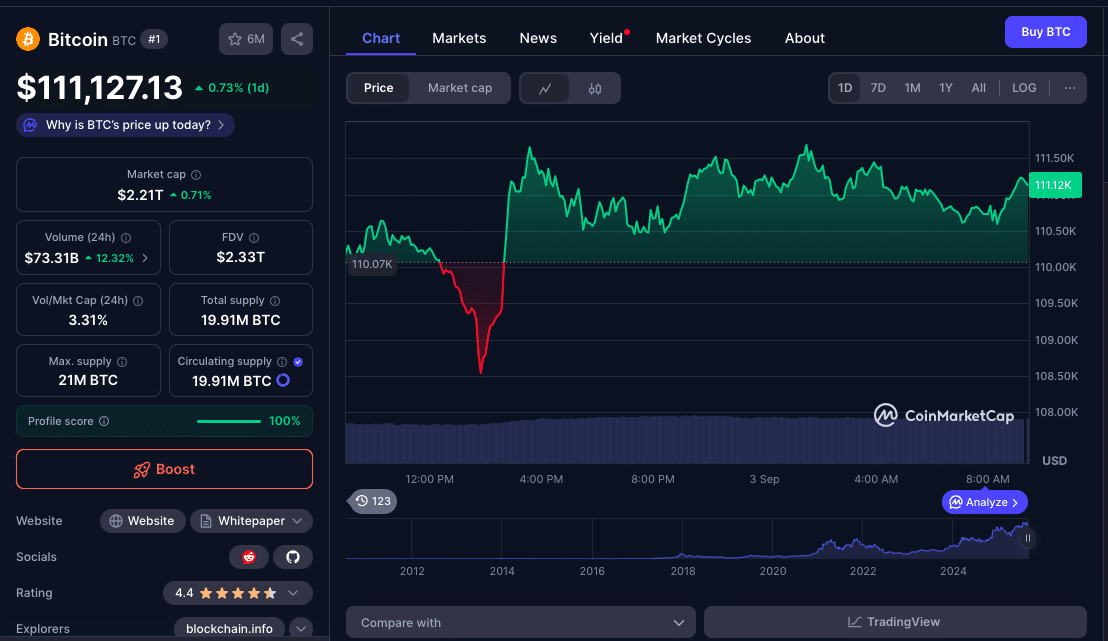Screen dimensions: 1108x641
Task: Select the 1M time range
Action: [912, 88]
